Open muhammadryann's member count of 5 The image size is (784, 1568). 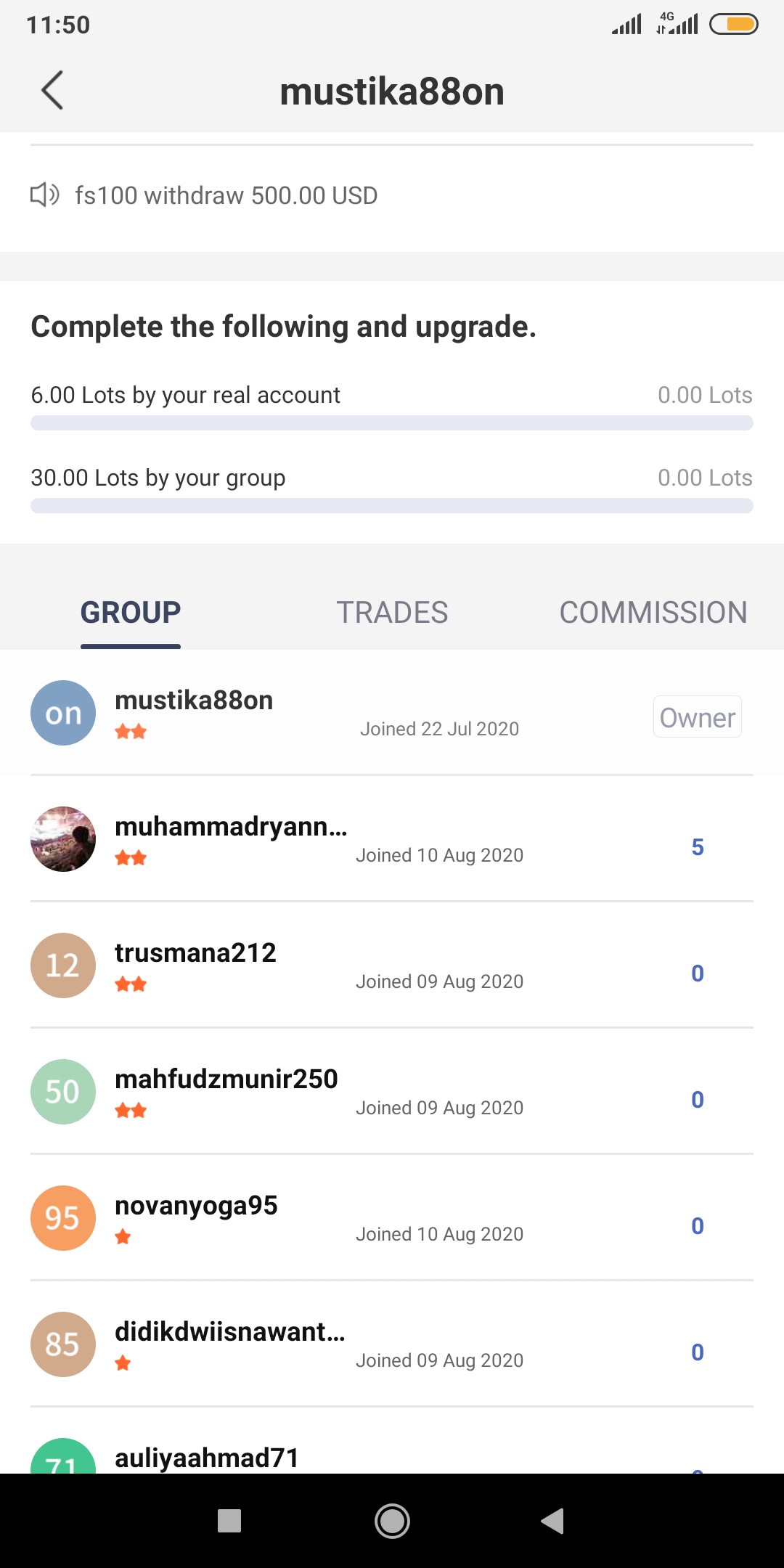[698, 847]
